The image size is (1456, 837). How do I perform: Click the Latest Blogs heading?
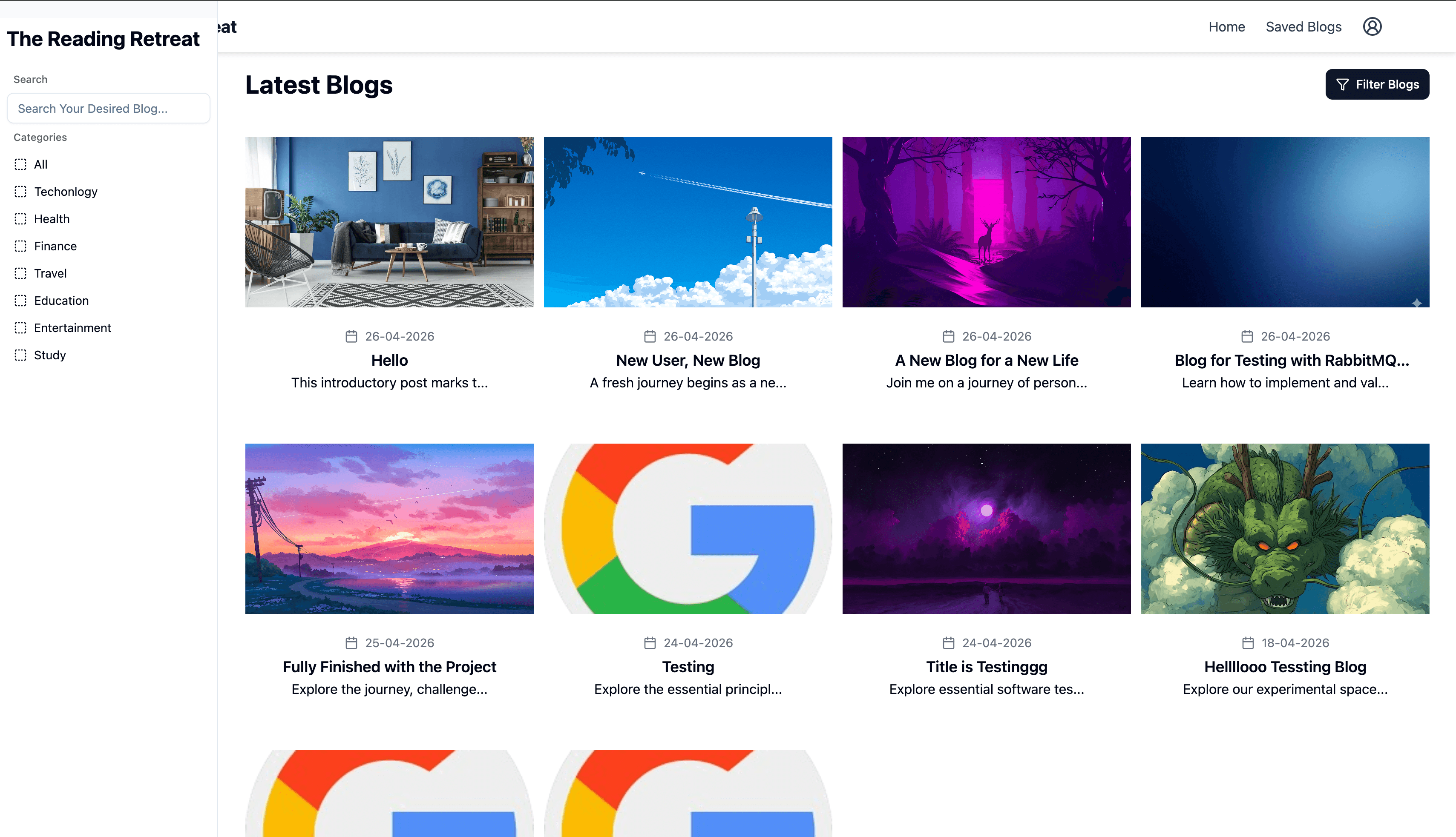[x=319, y=84]
